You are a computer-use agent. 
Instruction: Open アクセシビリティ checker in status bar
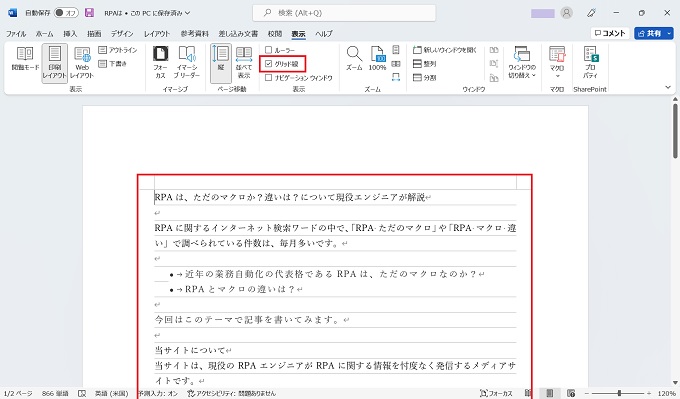click(232, 393)
